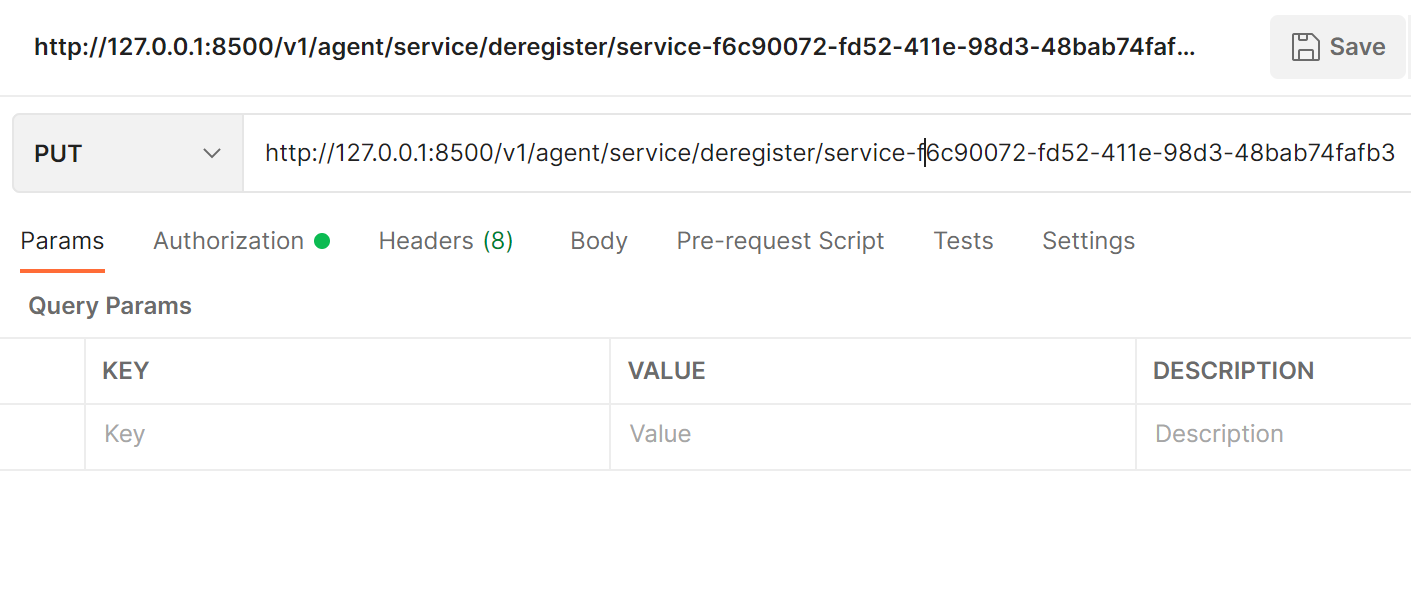Click the empty checkbox cell before Key
Viewport: 1411px width, 597px height.
(x=42, y=434)
